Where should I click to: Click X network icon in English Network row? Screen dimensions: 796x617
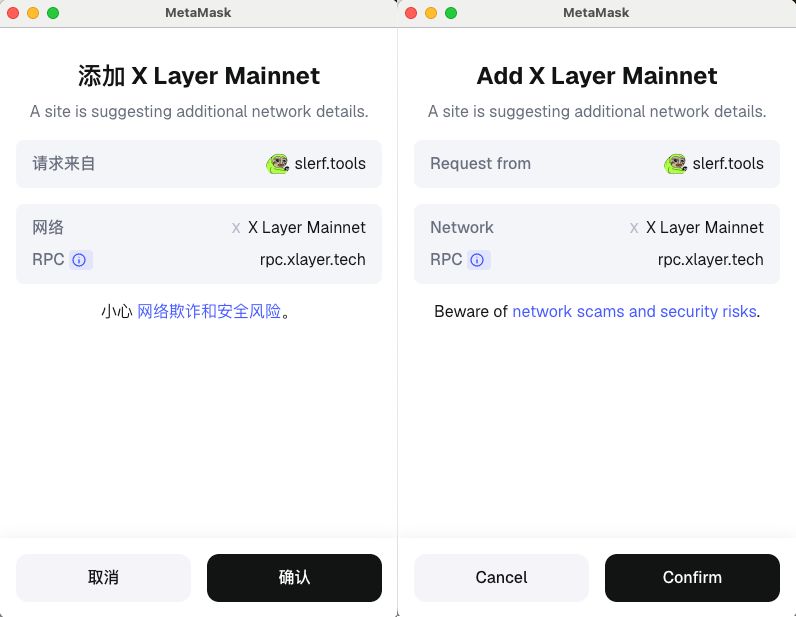(634, 228)
